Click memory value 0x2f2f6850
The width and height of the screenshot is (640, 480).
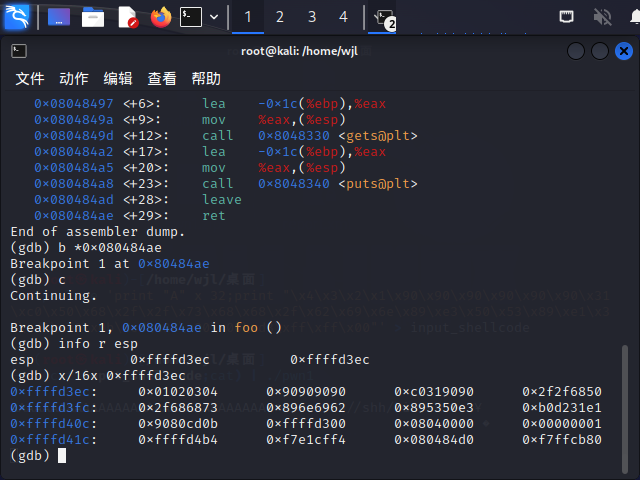point(562,392)
